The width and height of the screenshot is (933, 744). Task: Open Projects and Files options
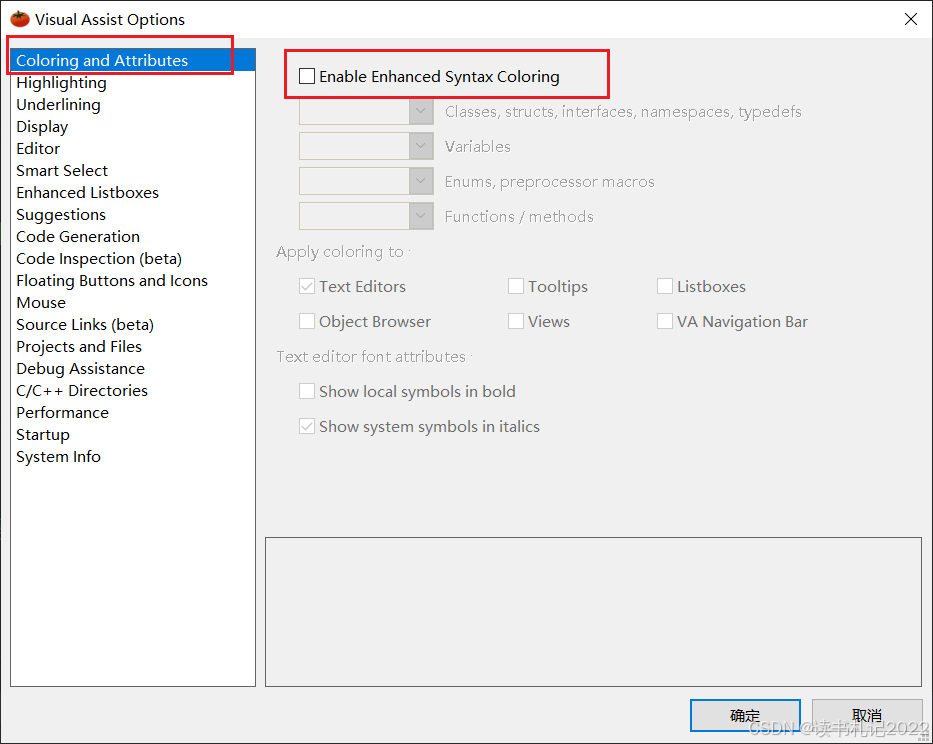(133, 346)
